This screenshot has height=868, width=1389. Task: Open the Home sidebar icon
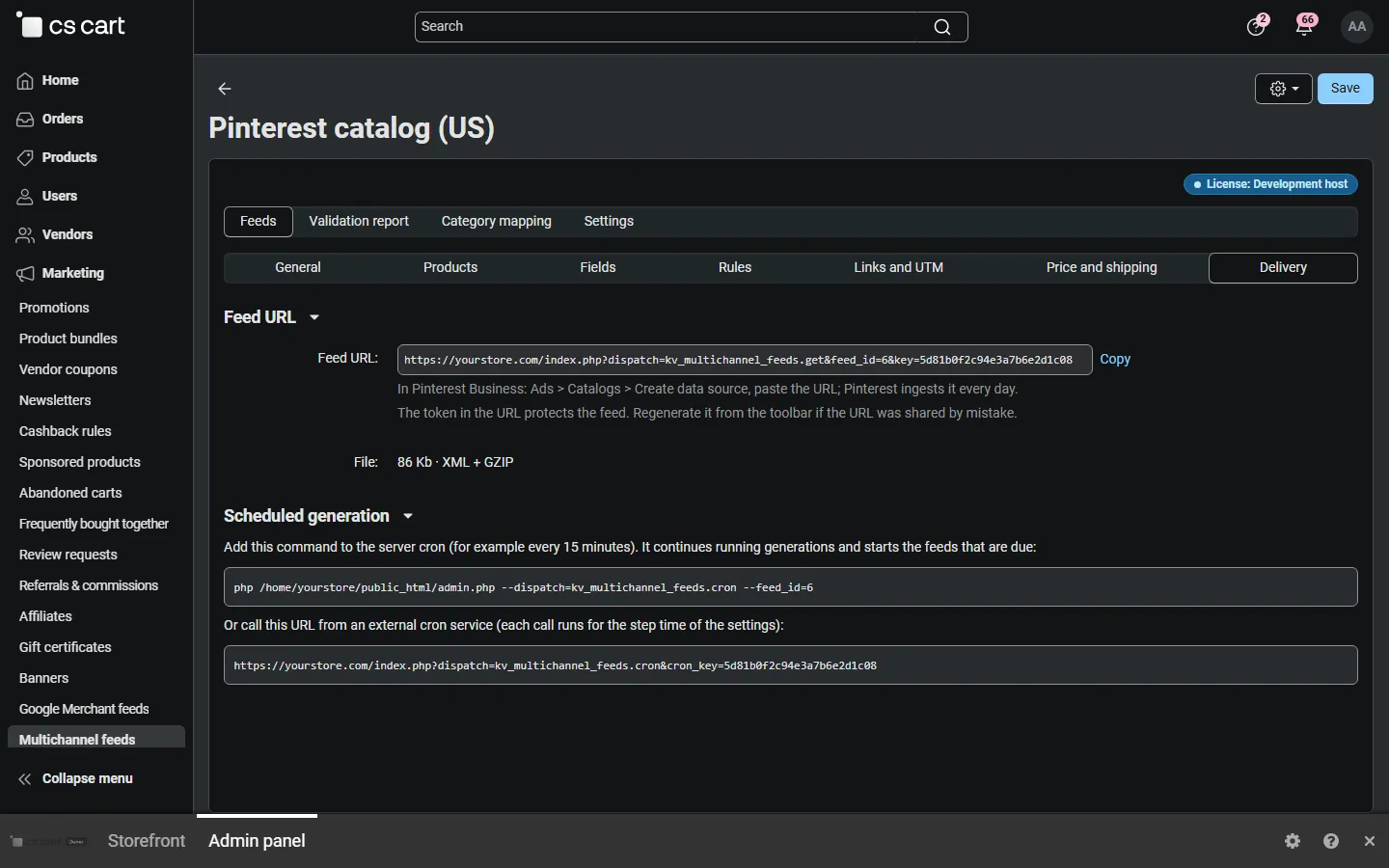pyautogui.click(x=25, y=81)
